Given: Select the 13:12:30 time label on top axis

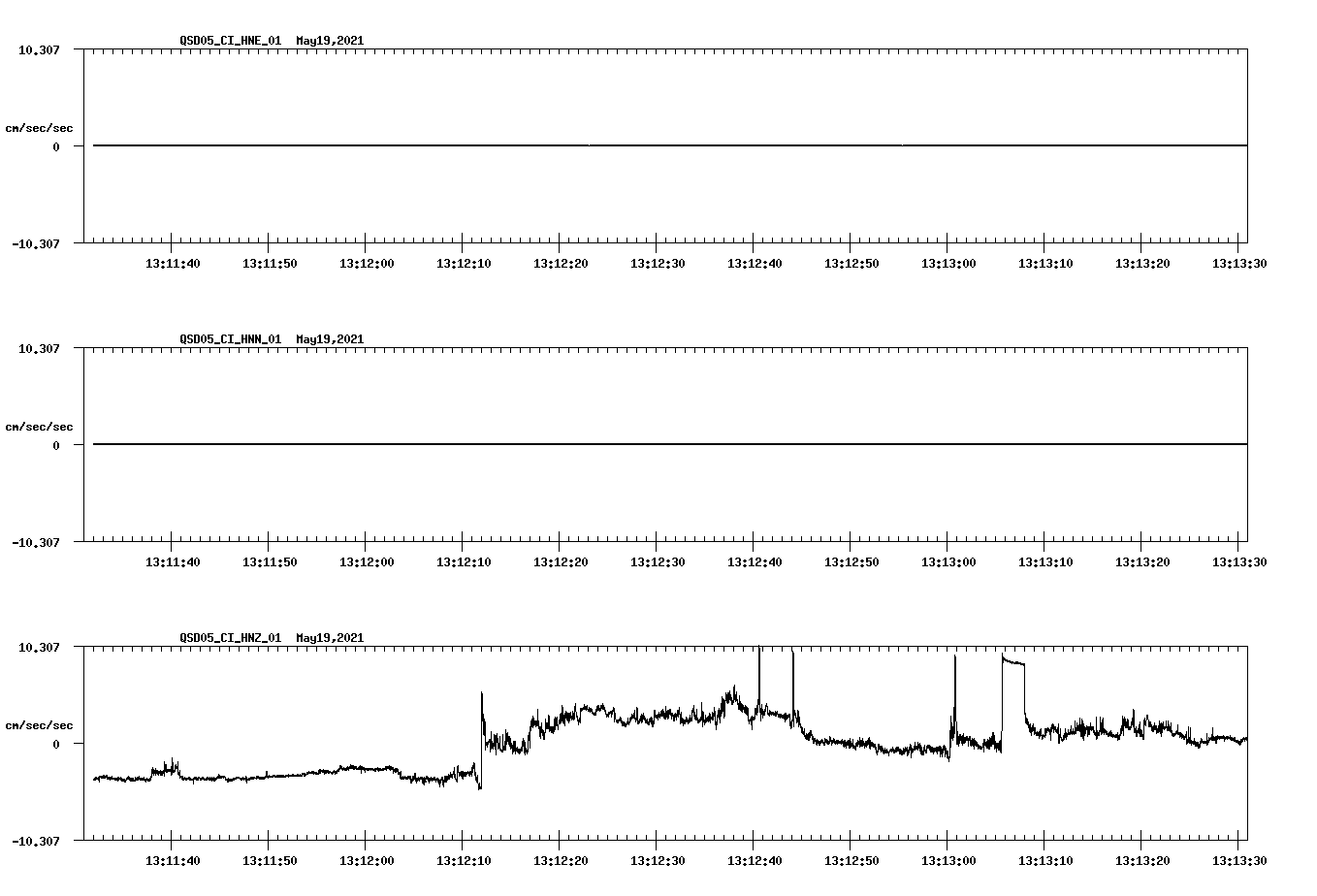Looking at the screenshot, I should [659, 261].
